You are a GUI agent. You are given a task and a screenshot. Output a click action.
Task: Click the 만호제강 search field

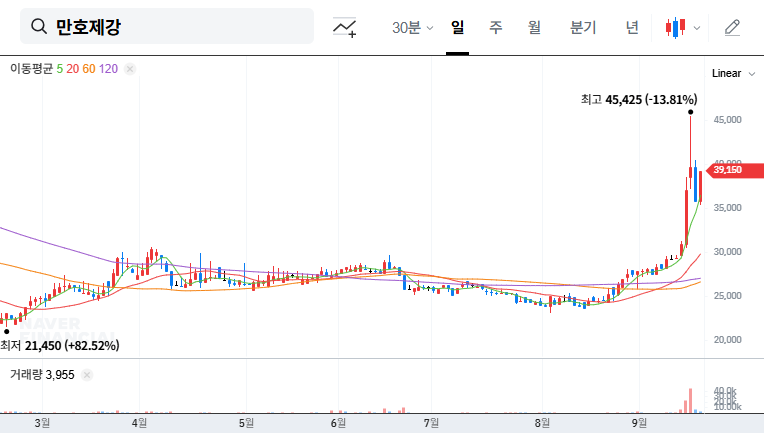tap(167, 26)
